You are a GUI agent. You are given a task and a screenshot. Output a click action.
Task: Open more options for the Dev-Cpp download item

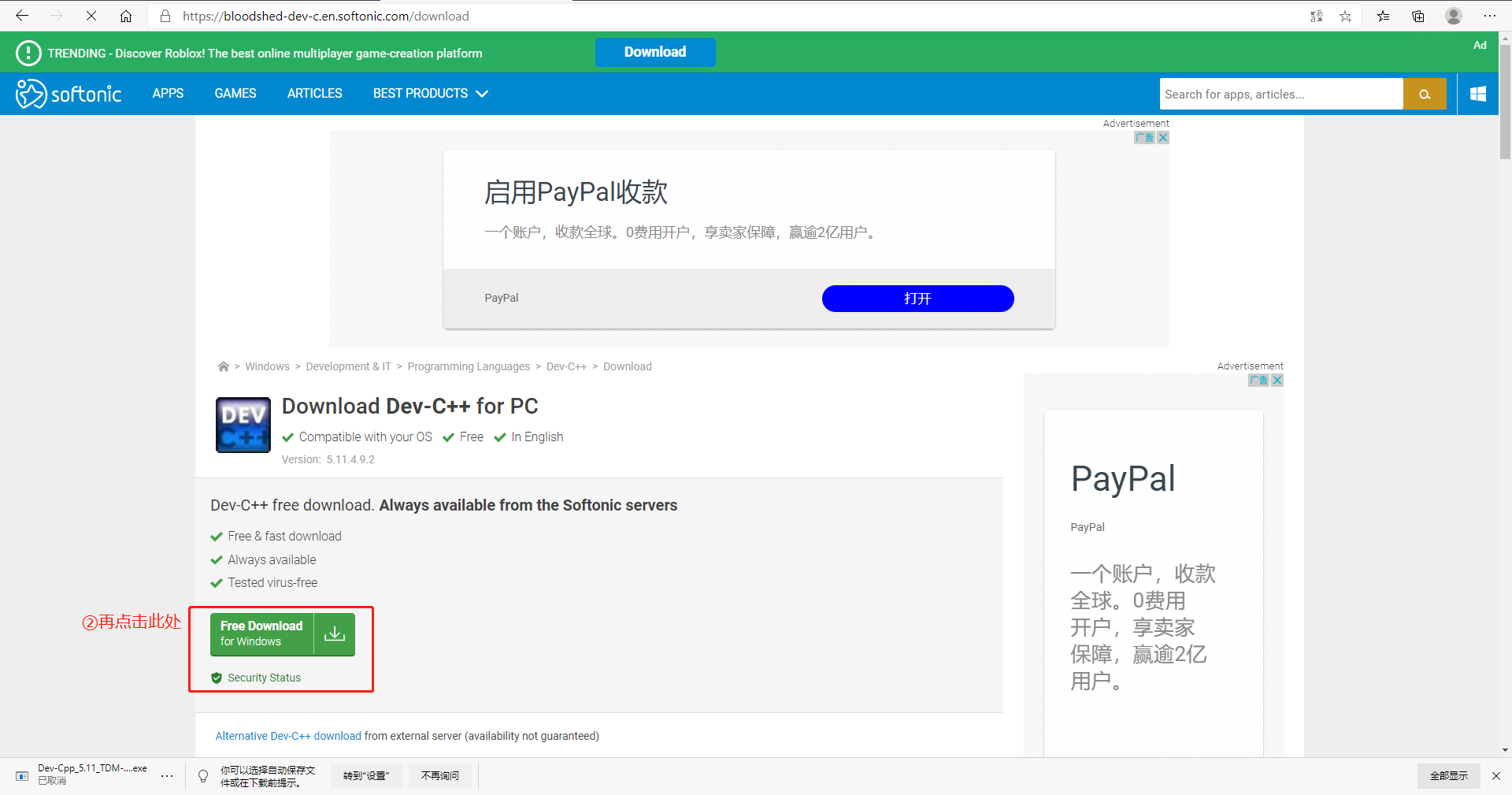167,775
